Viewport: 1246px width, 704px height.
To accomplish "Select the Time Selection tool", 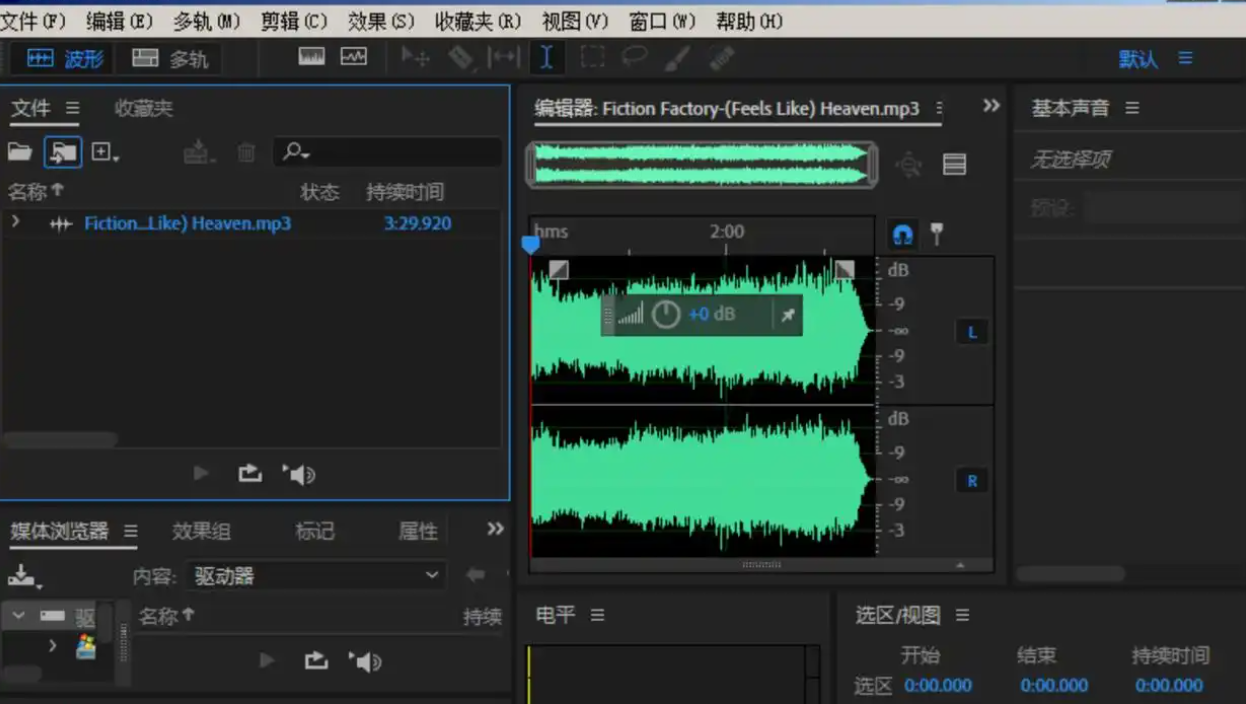I will (x=546, y=58).
